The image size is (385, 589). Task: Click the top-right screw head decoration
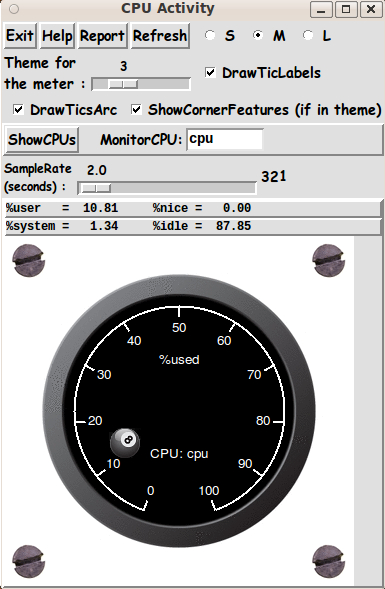point(329,260)
